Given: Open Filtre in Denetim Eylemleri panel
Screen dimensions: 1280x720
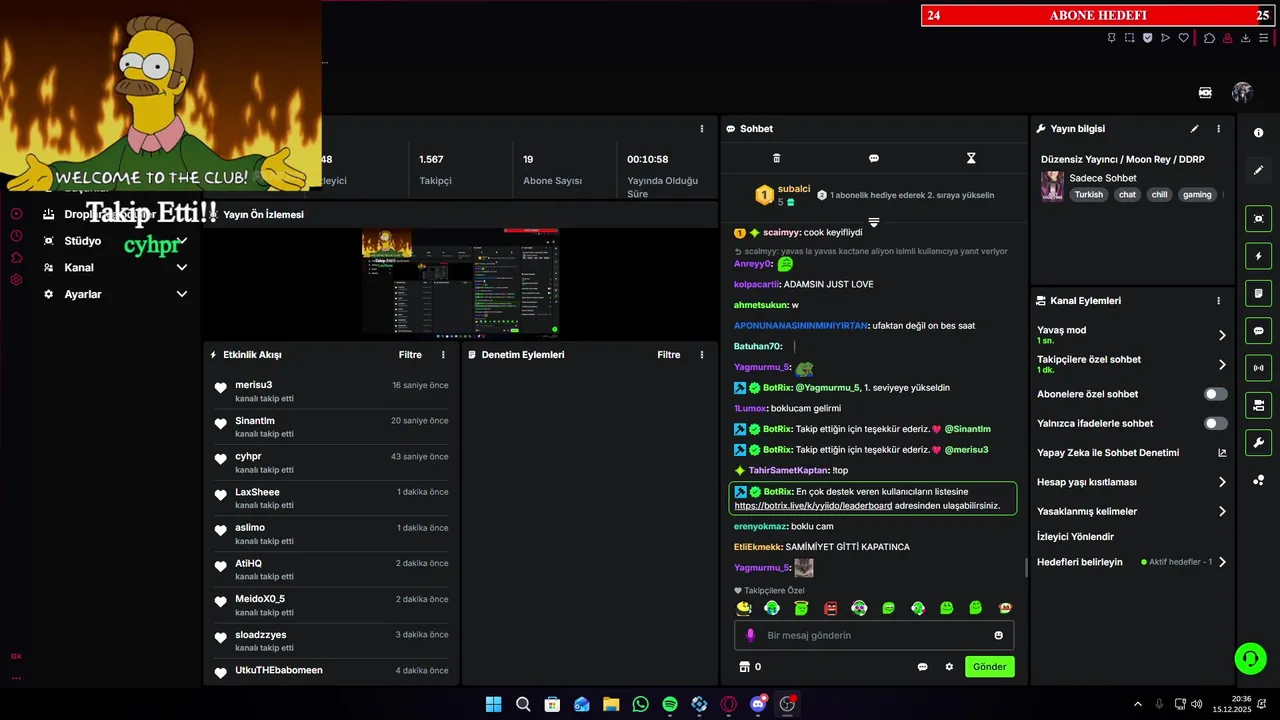Looking at the screenshot, I should pos(668,355).
